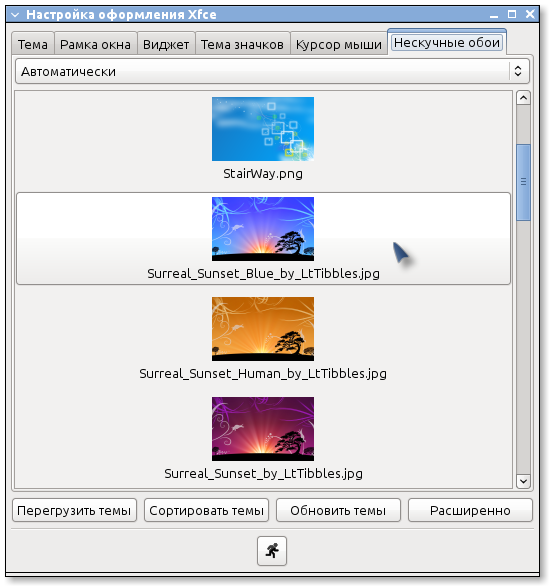
Task: Click the Обновить темы button
Action: tap(338, 510)
